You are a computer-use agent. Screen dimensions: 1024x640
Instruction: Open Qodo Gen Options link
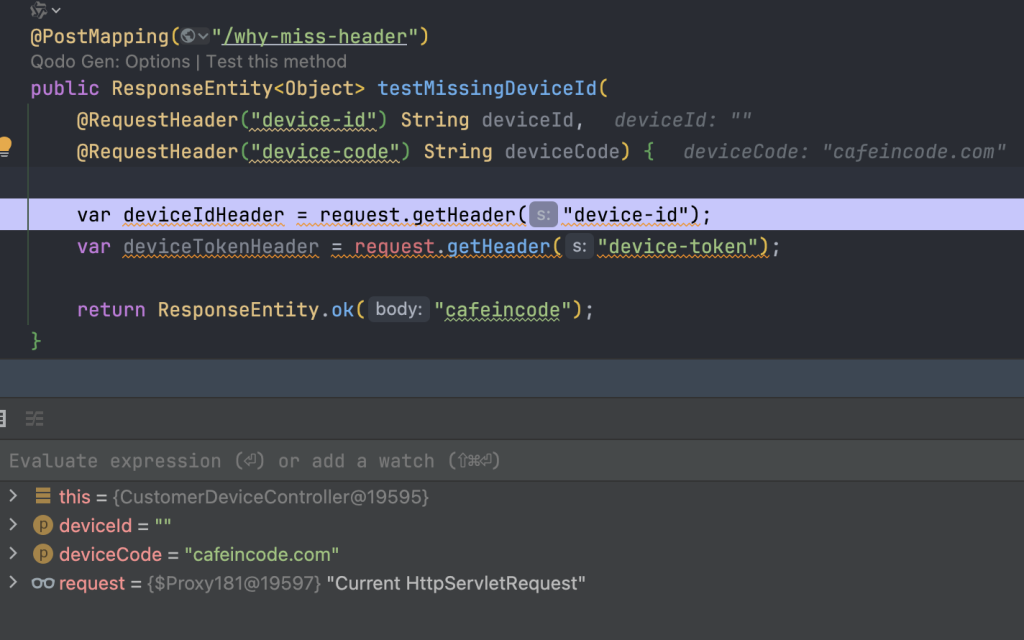(x=157, y=61)
